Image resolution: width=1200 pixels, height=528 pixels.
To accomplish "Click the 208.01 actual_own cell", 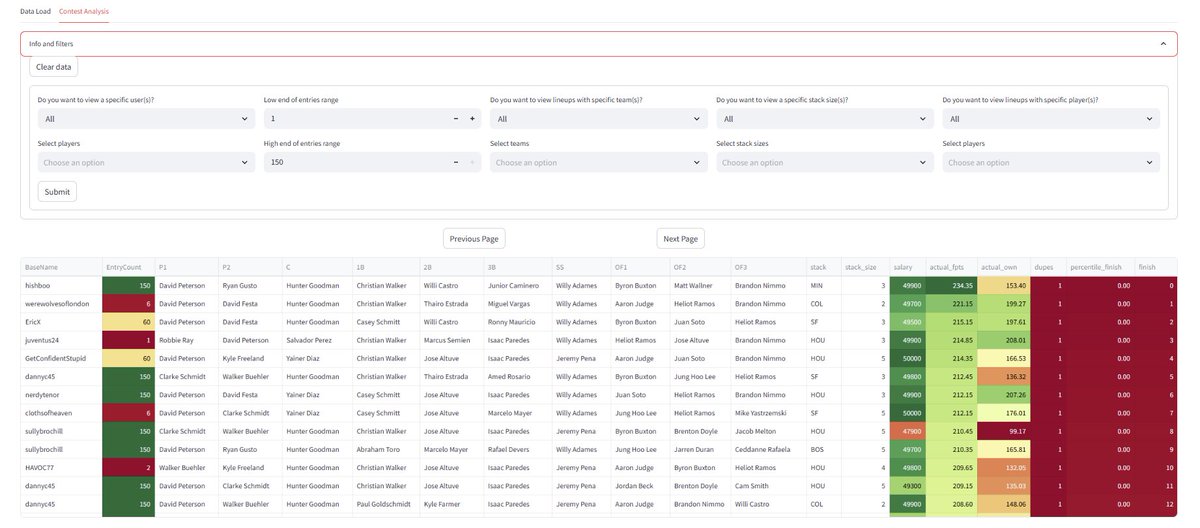I will point(1004,340).
